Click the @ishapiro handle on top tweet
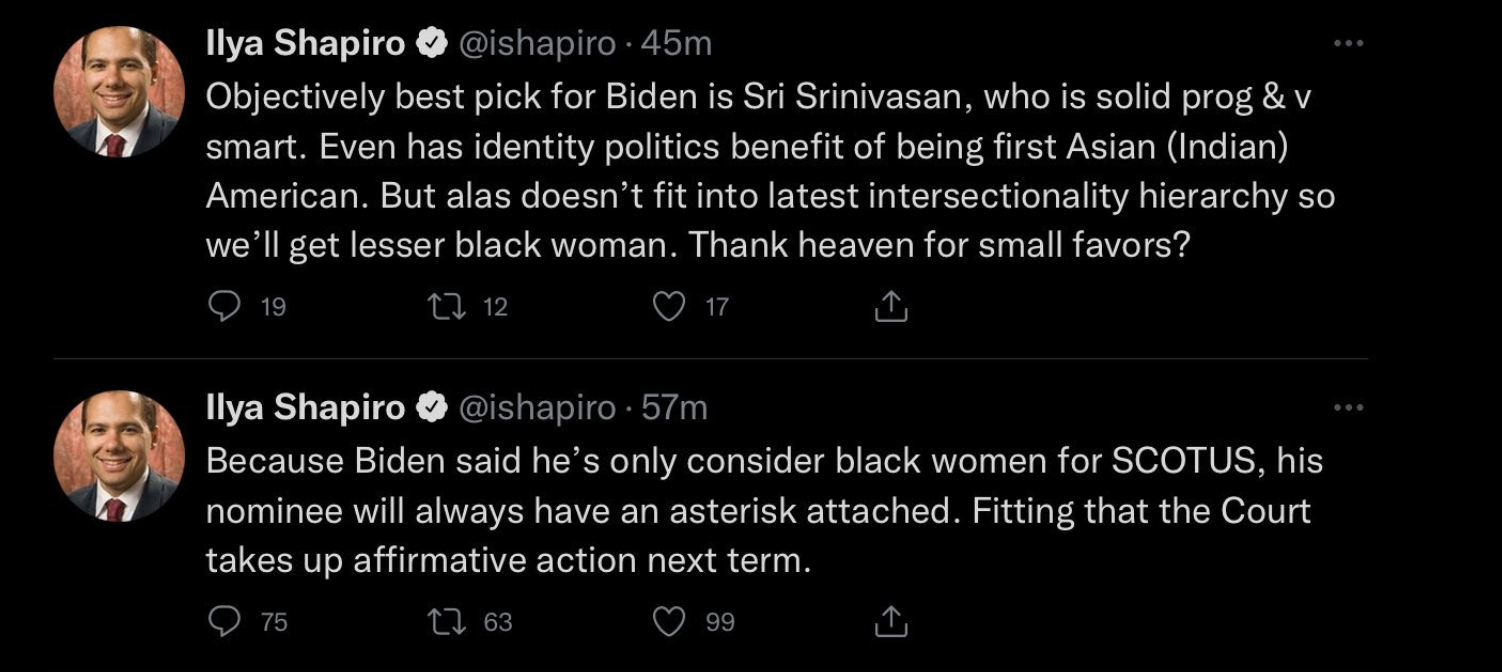 (x=536, y=43)
